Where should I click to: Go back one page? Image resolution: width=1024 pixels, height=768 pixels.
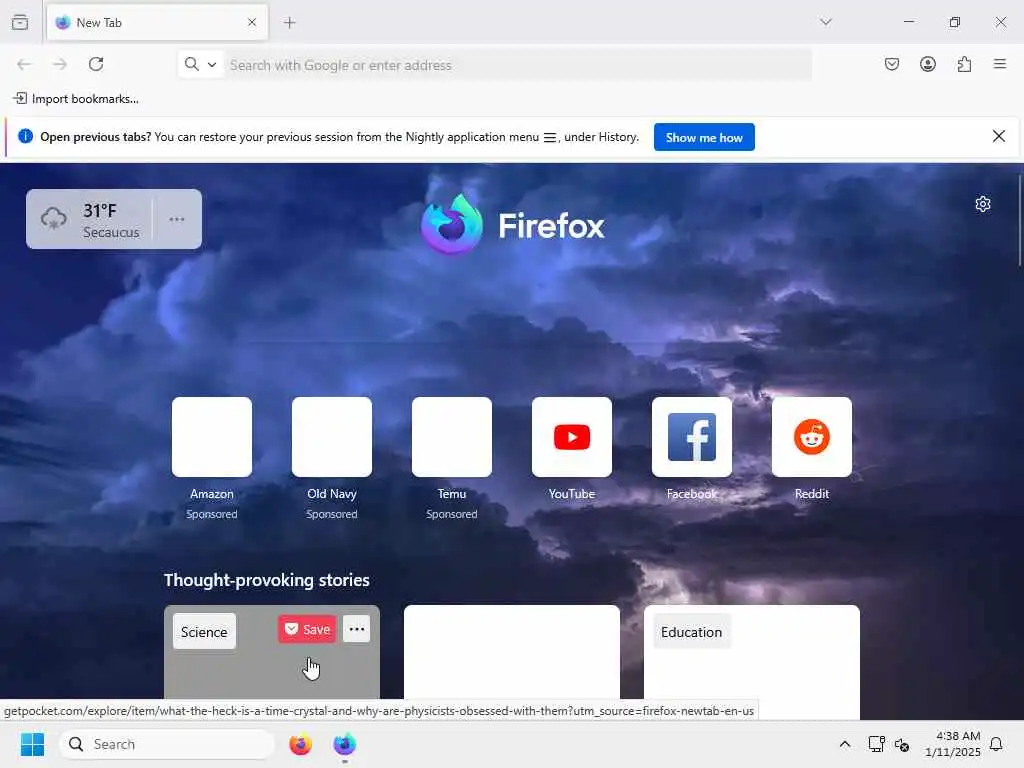tap(24, 64)
